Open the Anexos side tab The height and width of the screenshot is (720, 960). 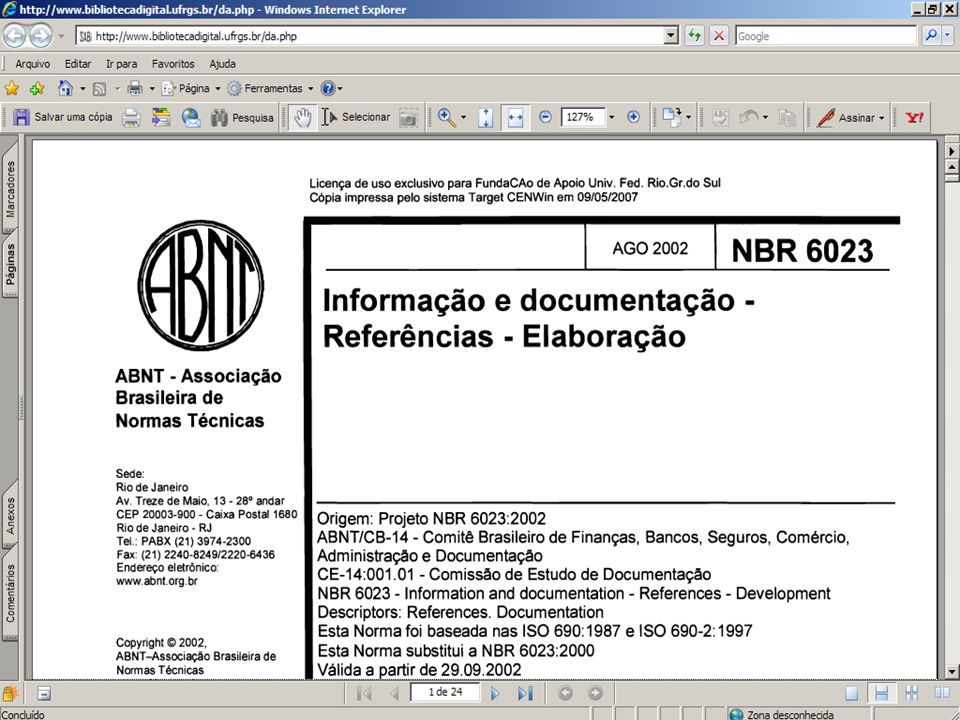[x=10, y=516]
